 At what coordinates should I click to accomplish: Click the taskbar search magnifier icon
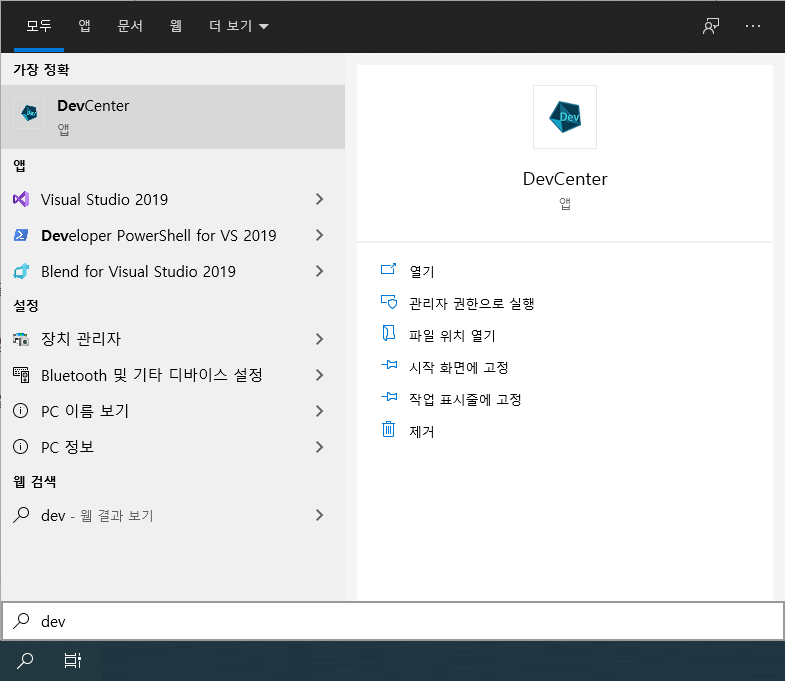[25, 661]
